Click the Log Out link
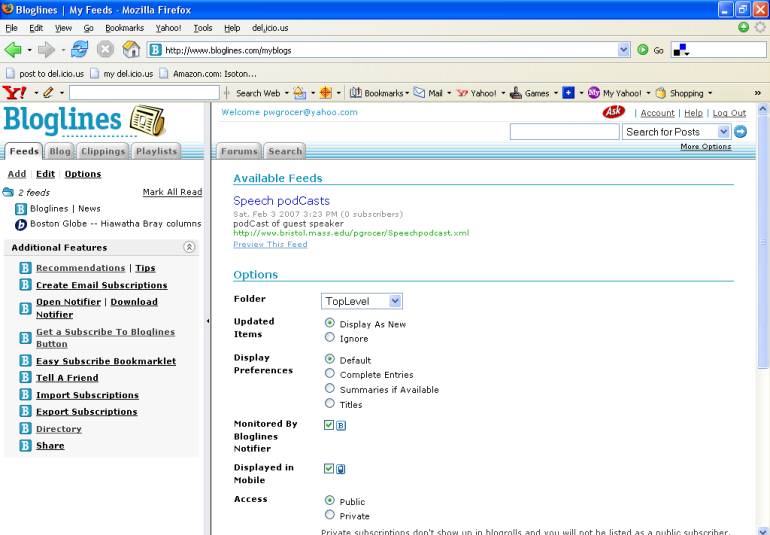 click(729, 113)
